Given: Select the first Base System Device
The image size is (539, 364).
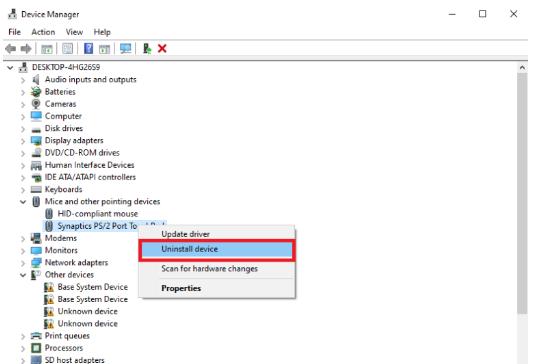Looking at the screenshot, I should coord(93,287).
